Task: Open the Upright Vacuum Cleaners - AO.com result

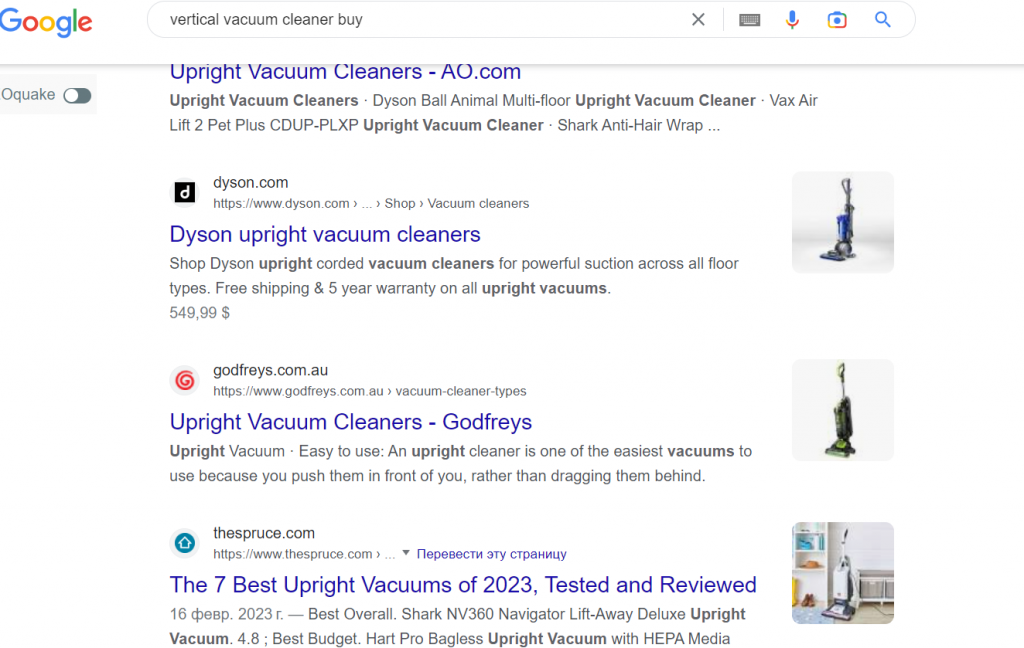Action: 345,72
